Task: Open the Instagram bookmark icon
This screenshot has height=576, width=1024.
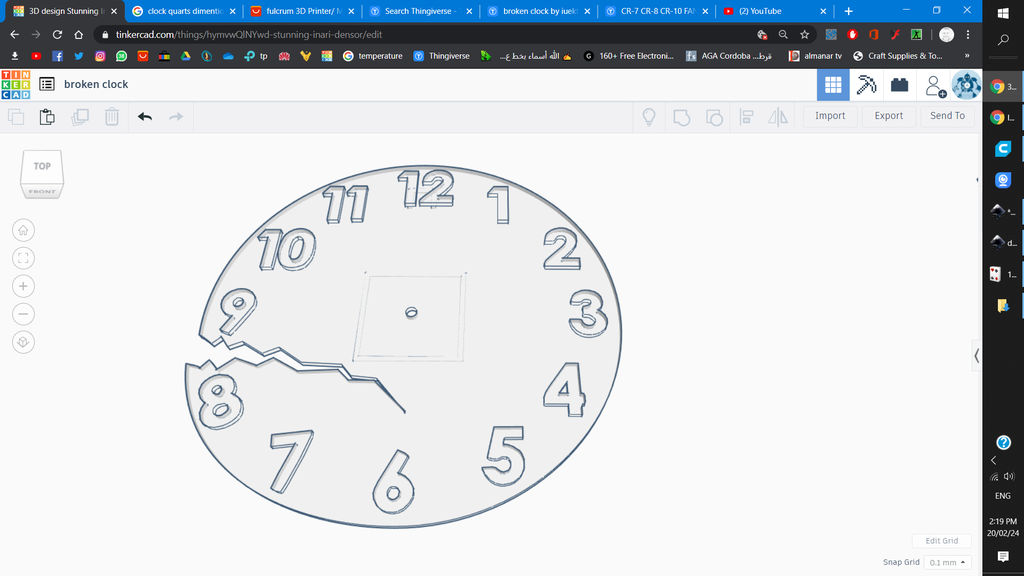Action: pos(100,56)
